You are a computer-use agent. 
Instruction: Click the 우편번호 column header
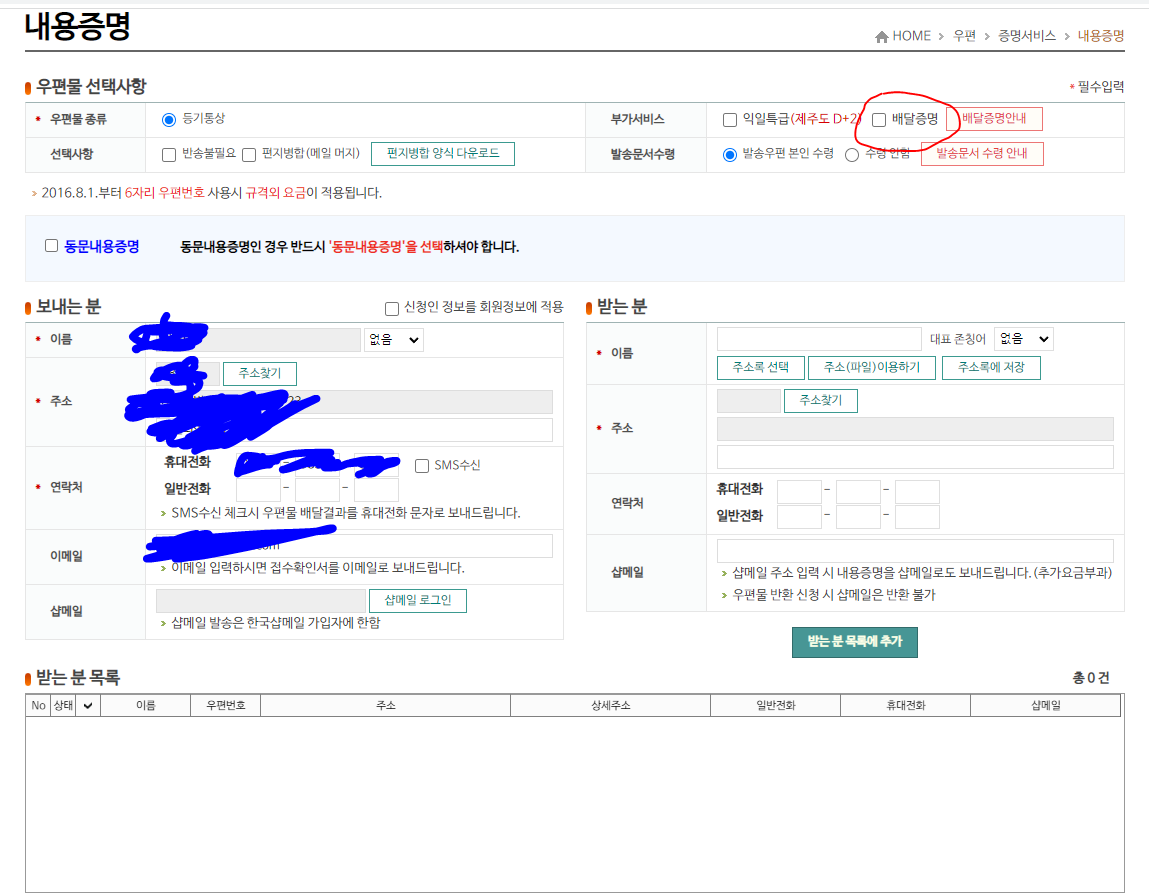tap(226, 706)
